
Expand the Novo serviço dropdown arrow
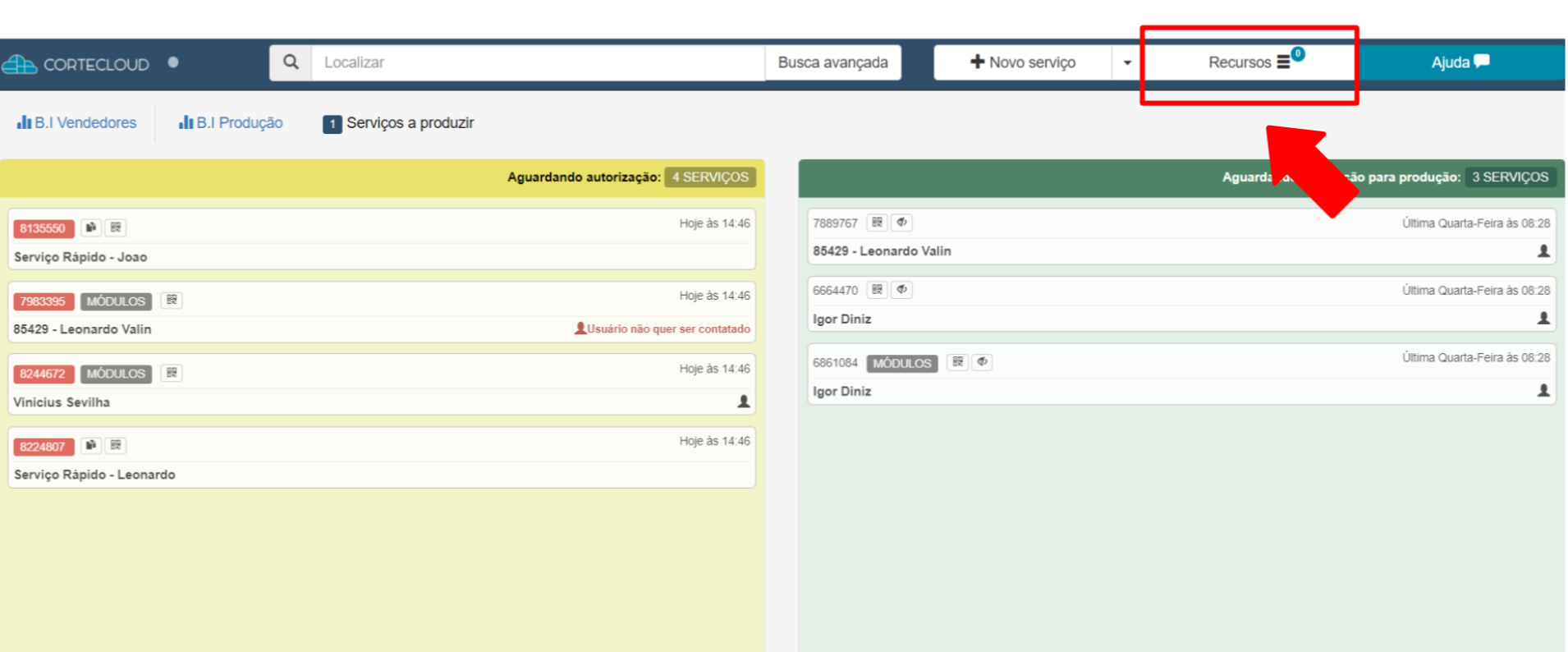(x=1127, y=62)
